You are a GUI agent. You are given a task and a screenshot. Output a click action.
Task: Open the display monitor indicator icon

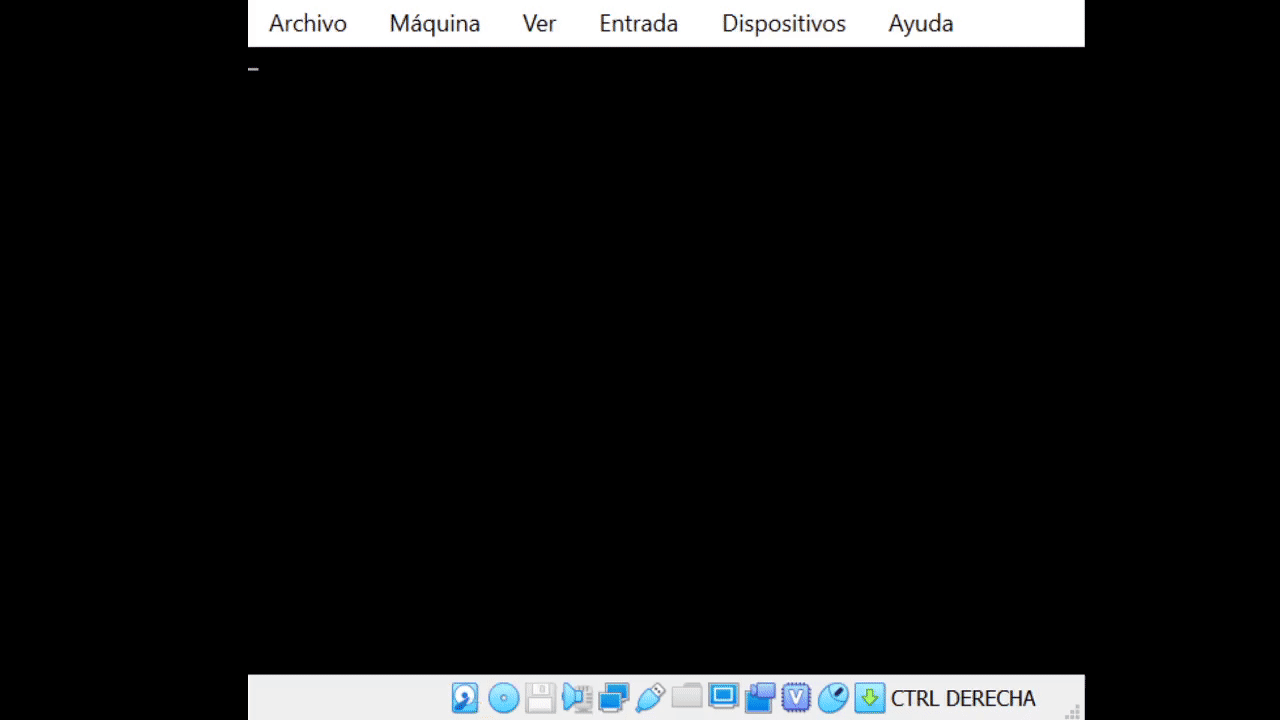coord(723,696)
